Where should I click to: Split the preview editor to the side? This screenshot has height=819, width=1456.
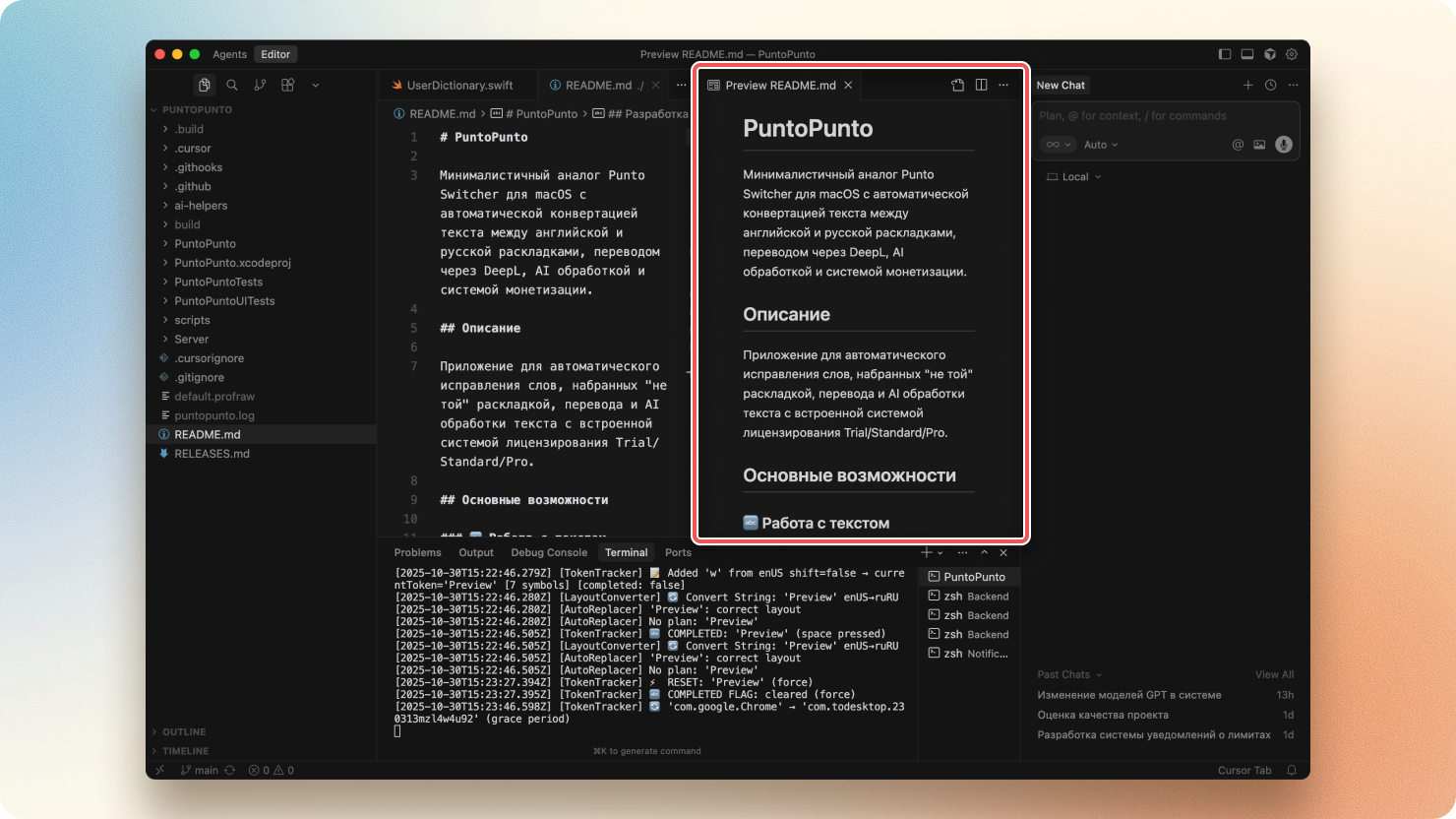pos(981,86)
